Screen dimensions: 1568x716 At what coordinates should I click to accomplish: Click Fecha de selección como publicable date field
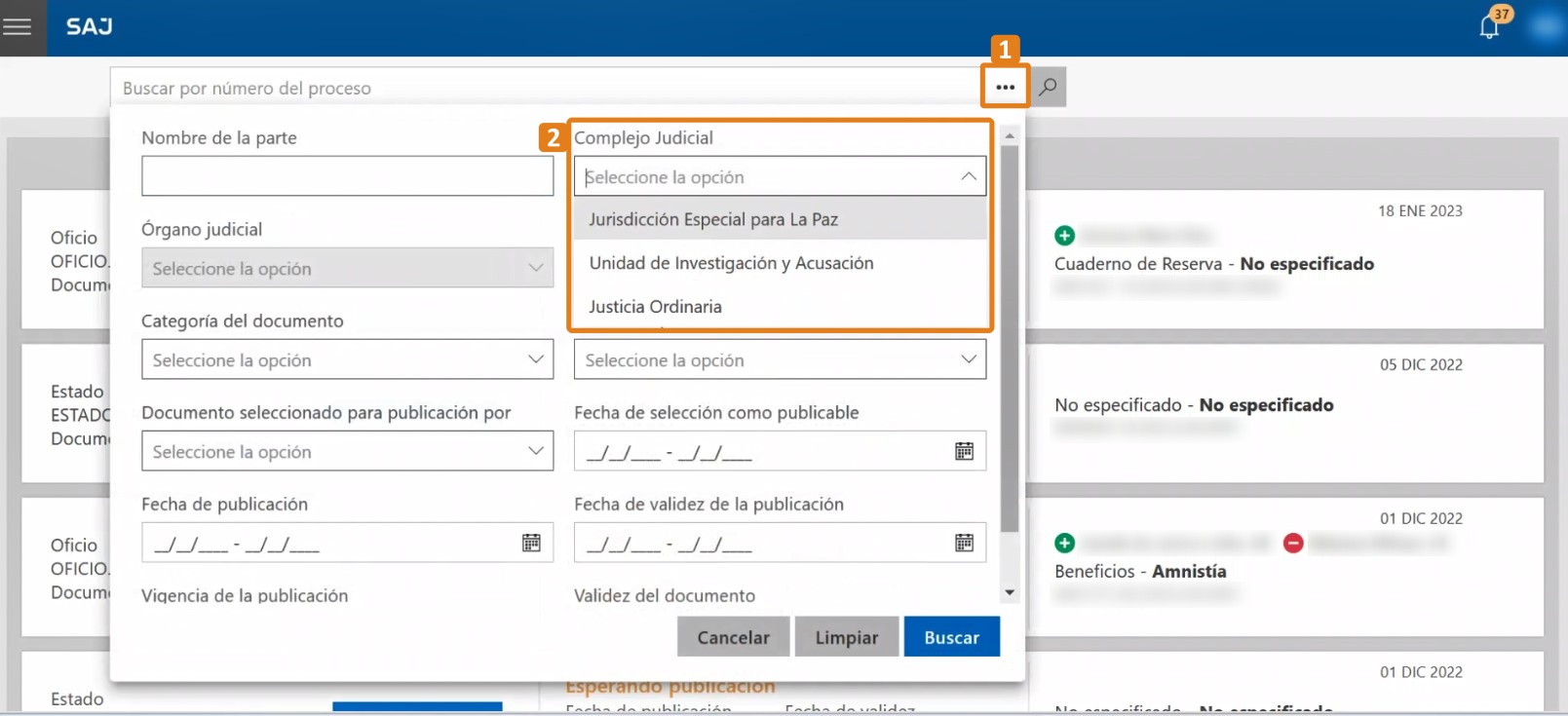(x=780, y=451)
